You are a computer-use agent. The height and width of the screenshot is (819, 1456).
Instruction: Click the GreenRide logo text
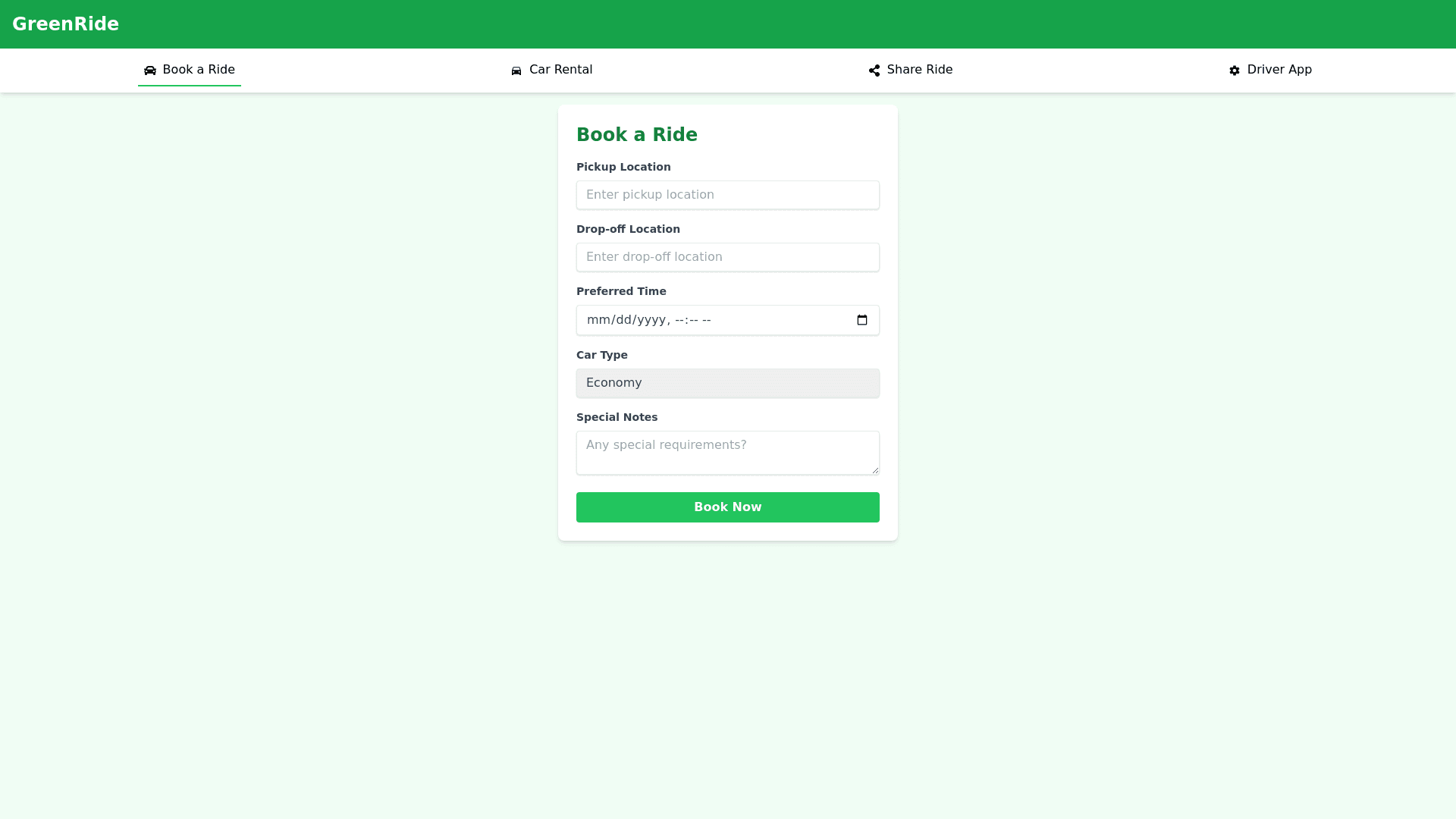[65, 24]
